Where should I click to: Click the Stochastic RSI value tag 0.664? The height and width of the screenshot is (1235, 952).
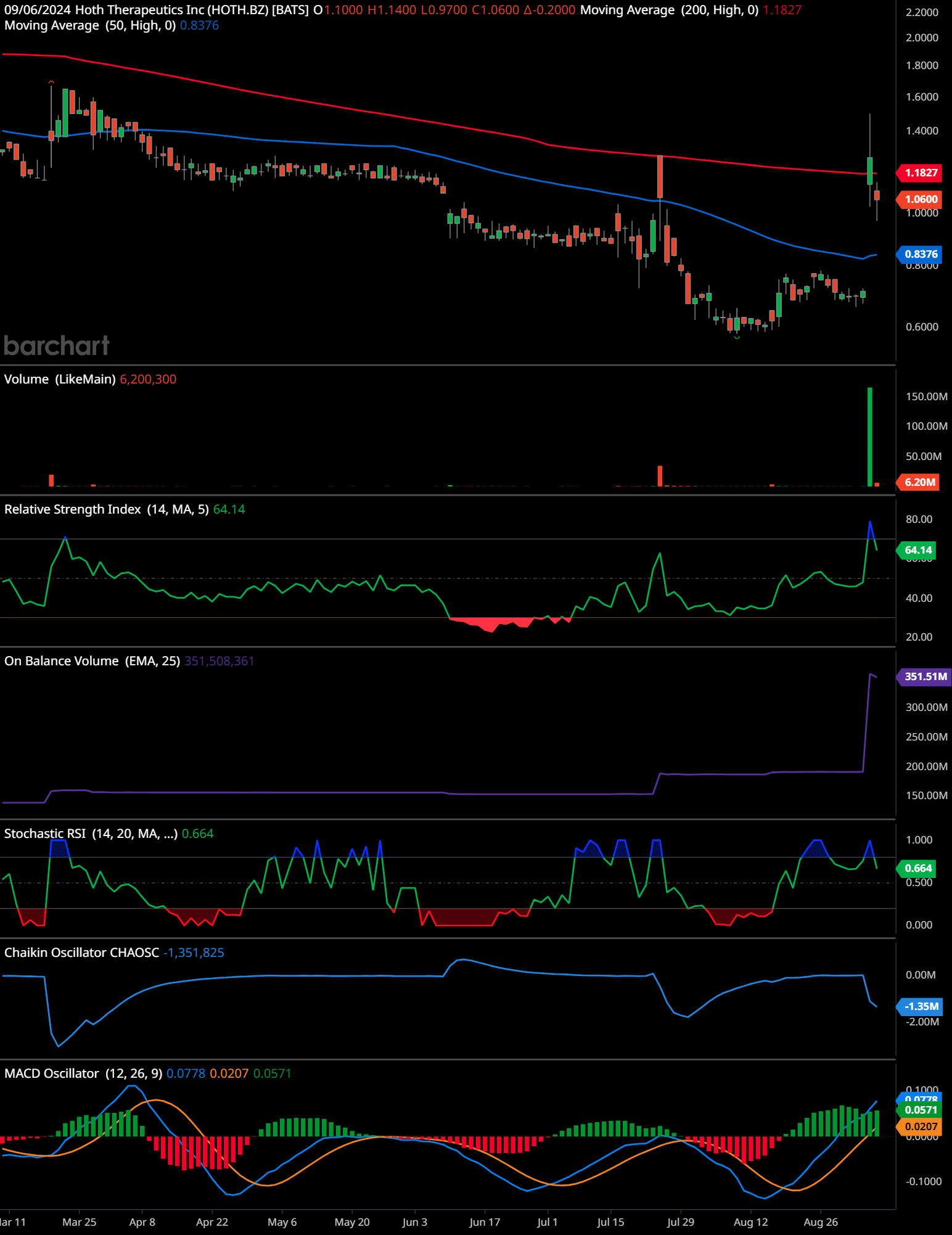tap(917, 868)
